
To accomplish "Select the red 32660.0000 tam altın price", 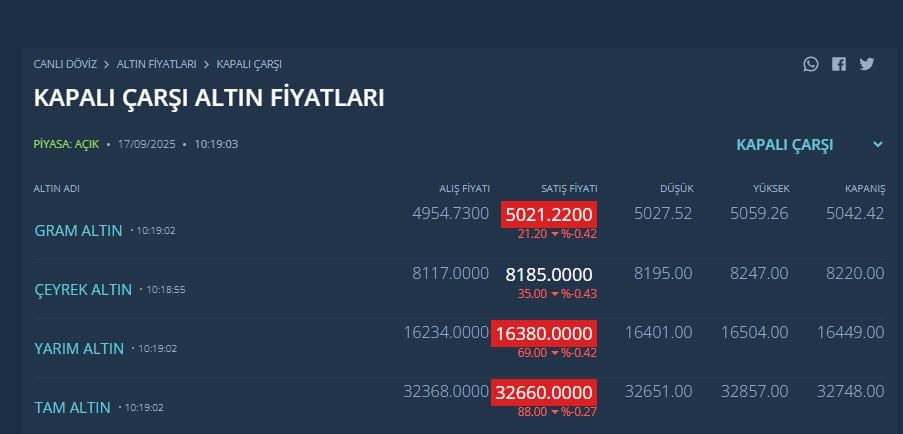I will pos(544,393).
